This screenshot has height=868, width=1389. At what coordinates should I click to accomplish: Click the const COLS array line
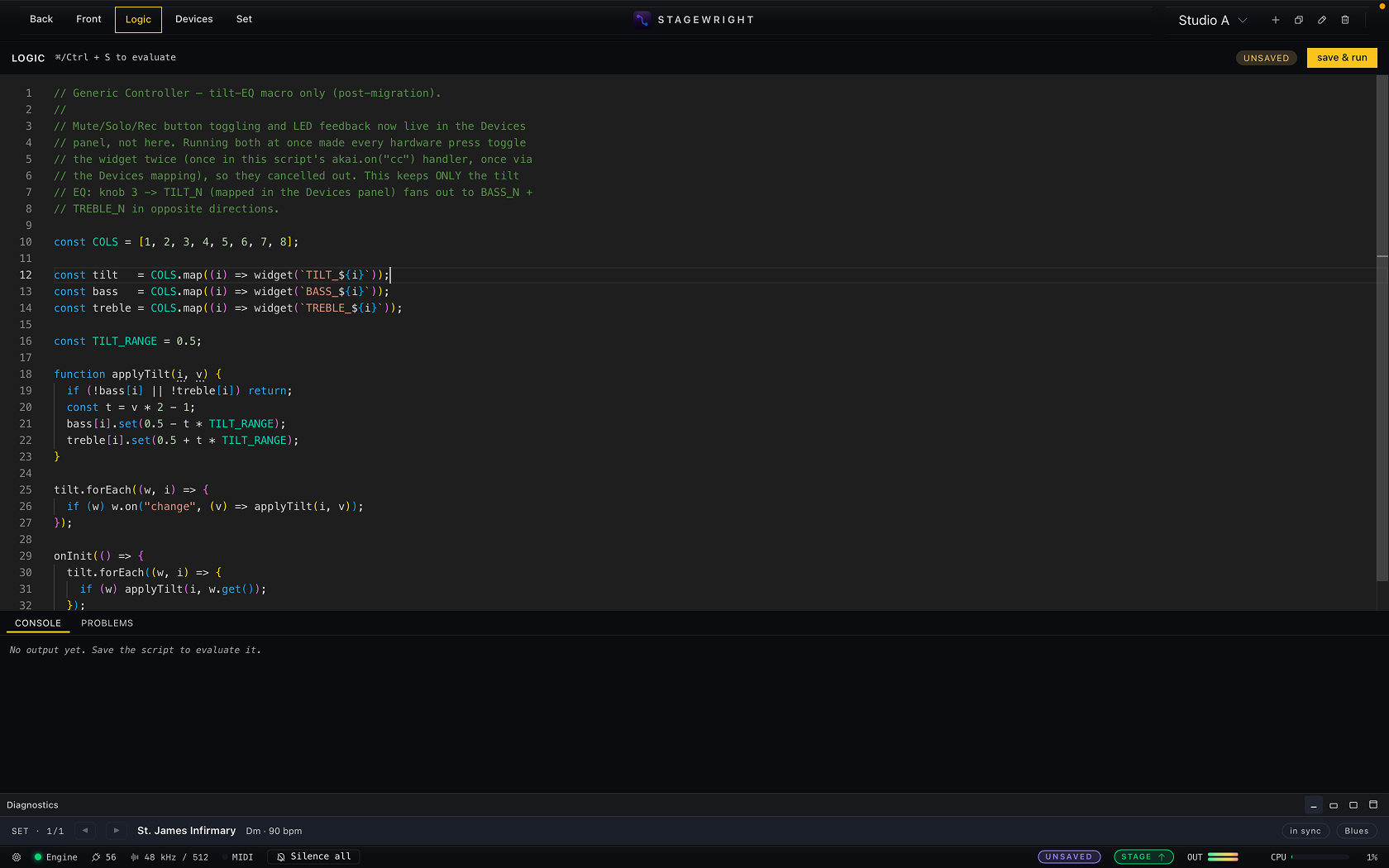click(x=176, y=242)
